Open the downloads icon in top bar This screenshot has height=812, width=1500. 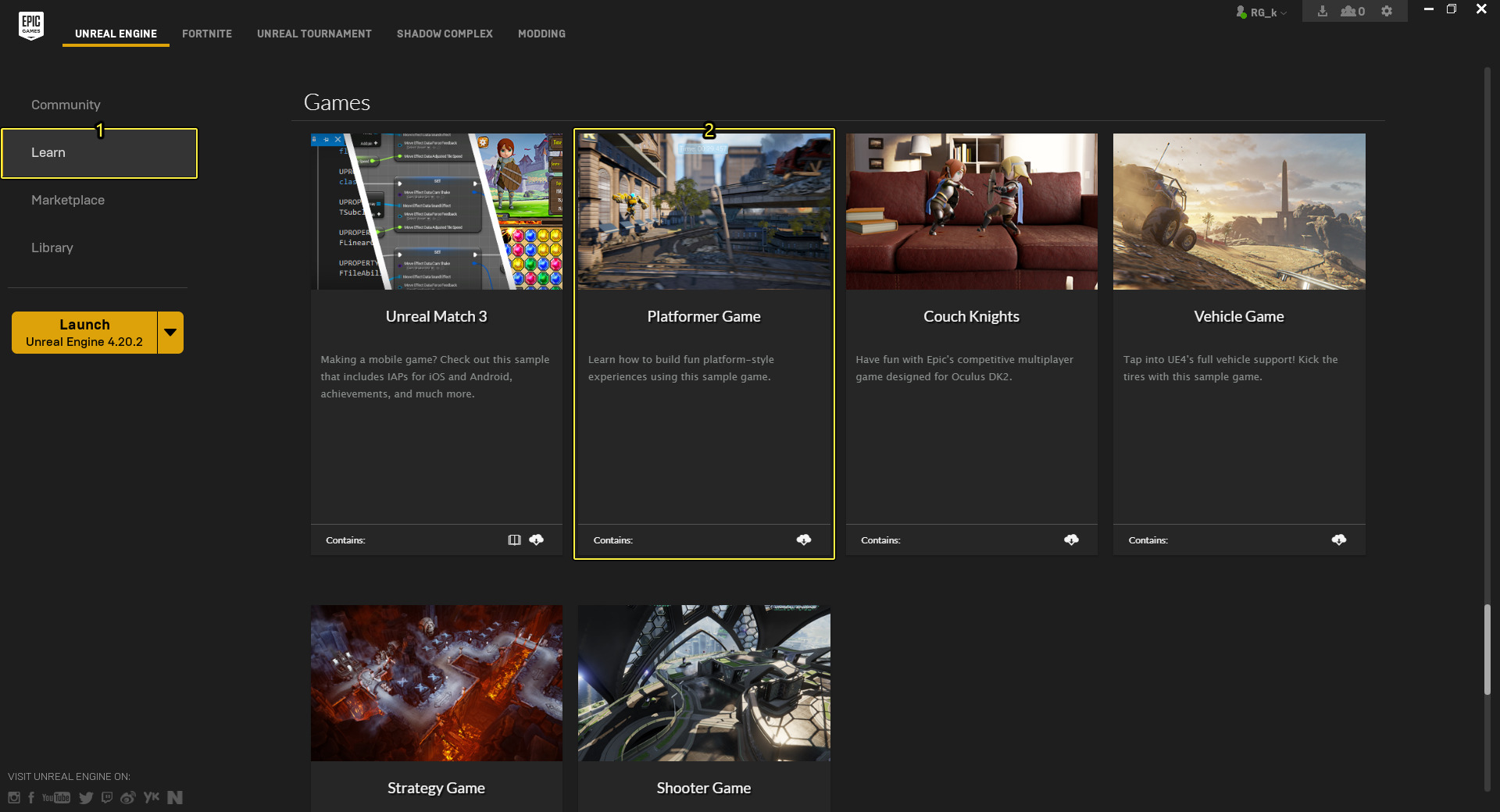point(1322,12)
